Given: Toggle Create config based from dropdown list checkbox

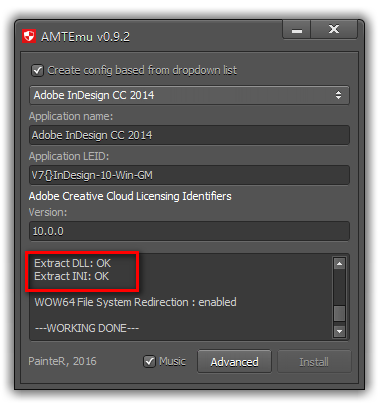Looking at the screenshot, I should (37, 70).
